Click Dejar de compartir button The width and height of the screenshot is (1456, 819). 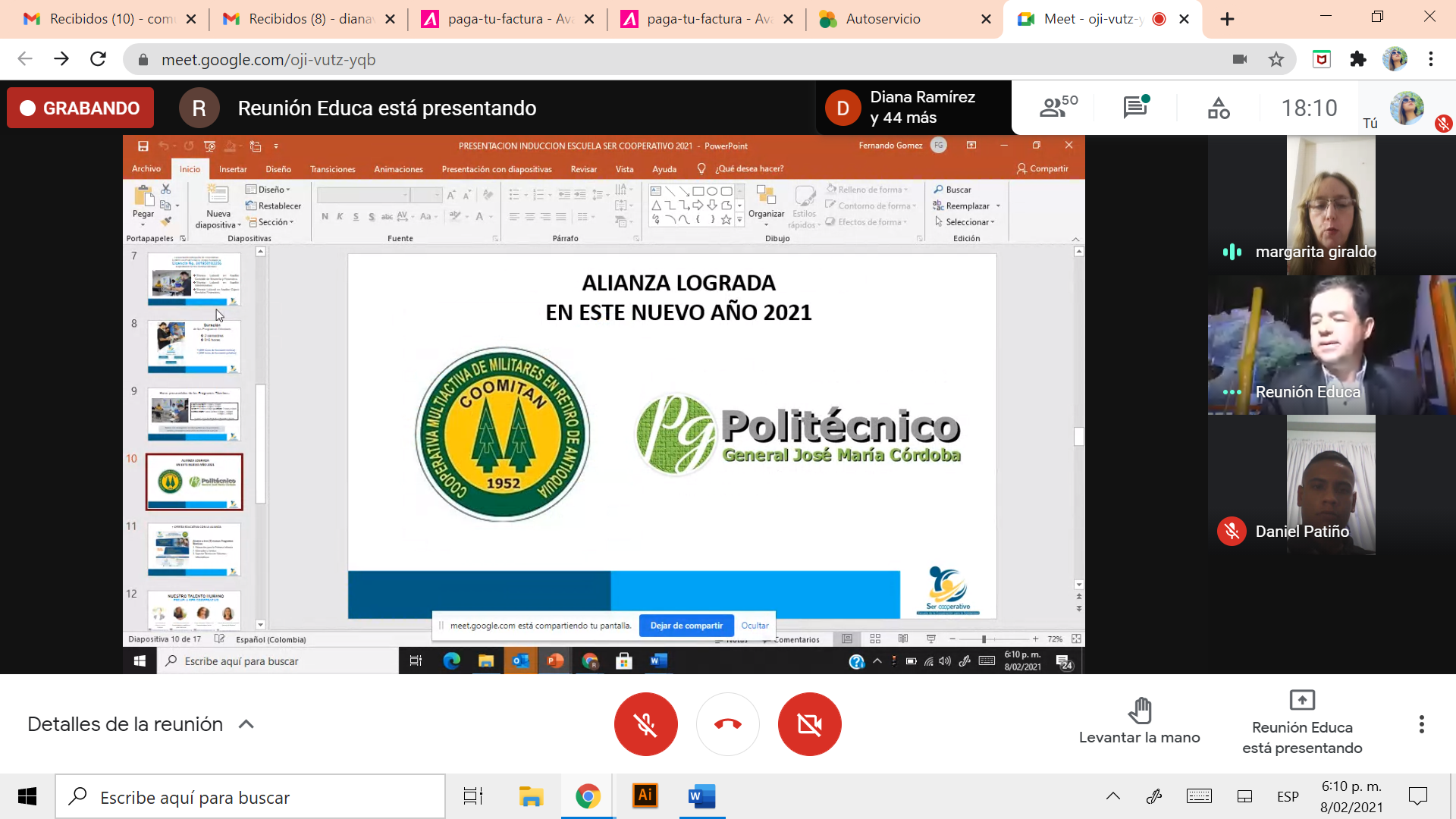coord(686,626)
